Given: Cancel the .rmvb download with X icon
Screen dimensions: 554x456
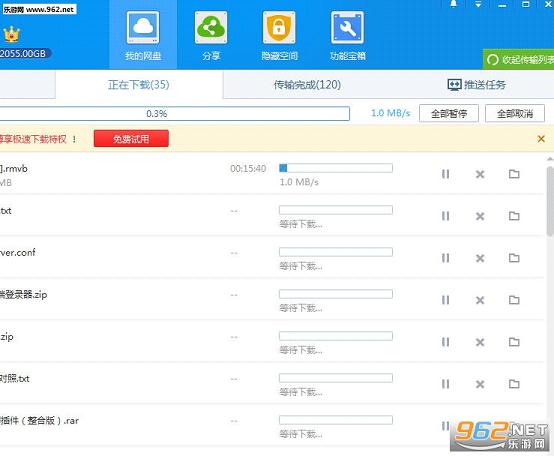Looking at the screenshot, I should coord(480,174).
